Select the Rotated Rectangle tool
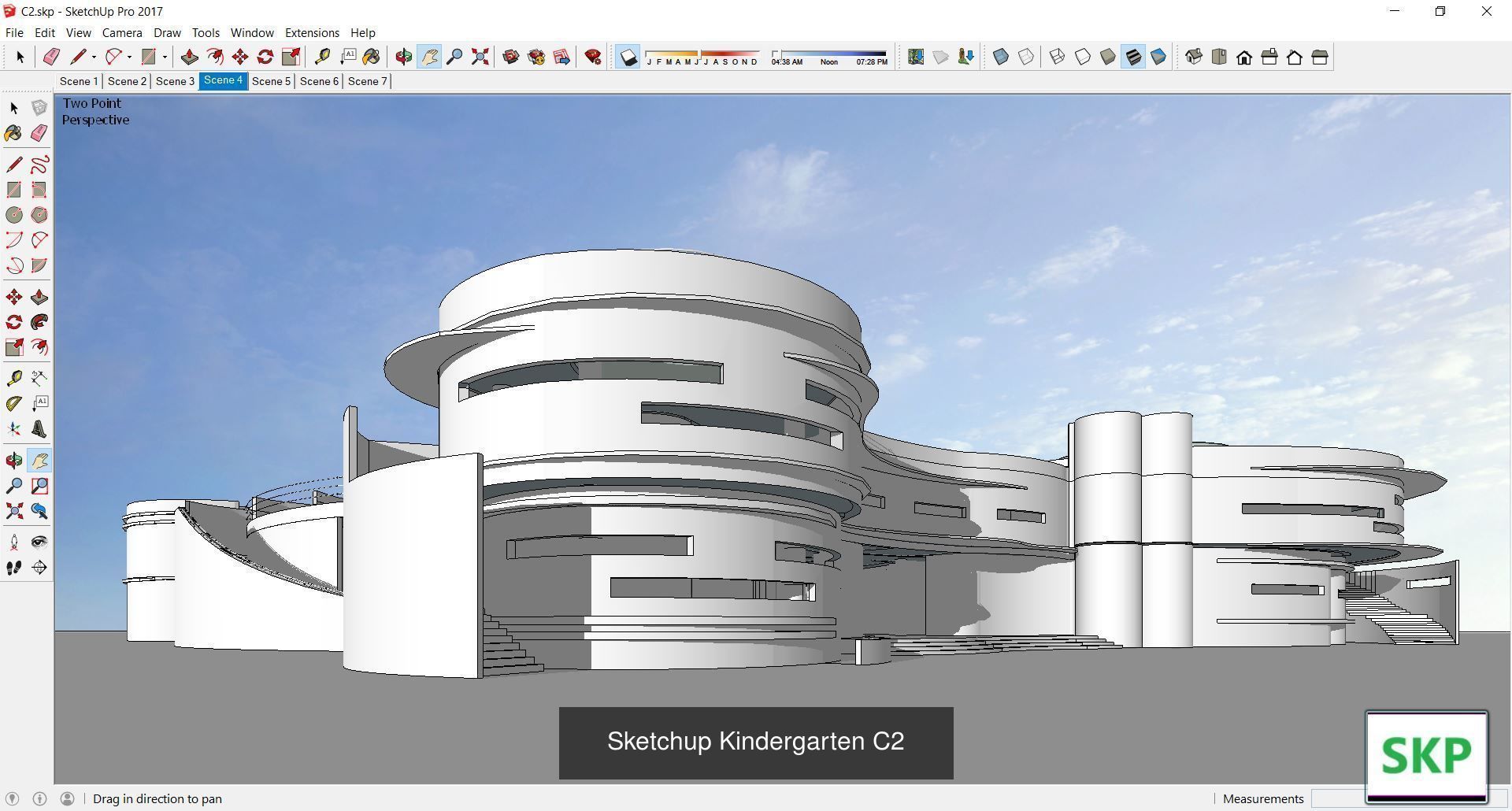The height and width of the screenshot is (811, 1512). pyautogui.click(x=39, y=190)
